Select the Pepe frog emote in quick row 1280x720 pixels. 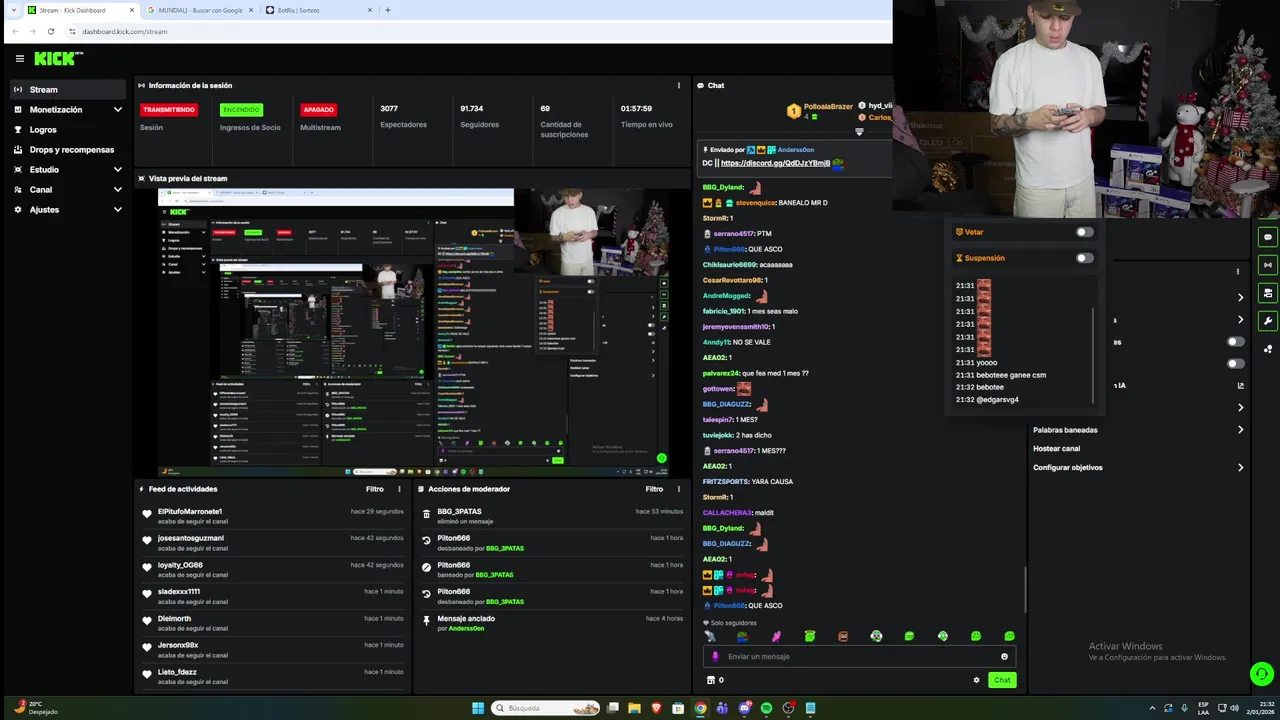pyautogui.click(x=742, y=636)
